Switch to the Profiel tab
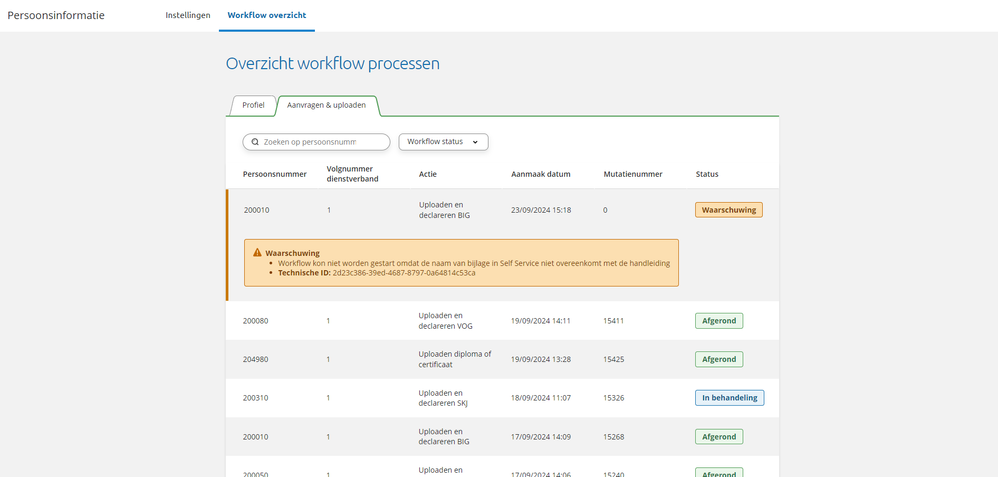Image resolution: width=998 pixels, height=477 pixels. click(x=253, y=105)
